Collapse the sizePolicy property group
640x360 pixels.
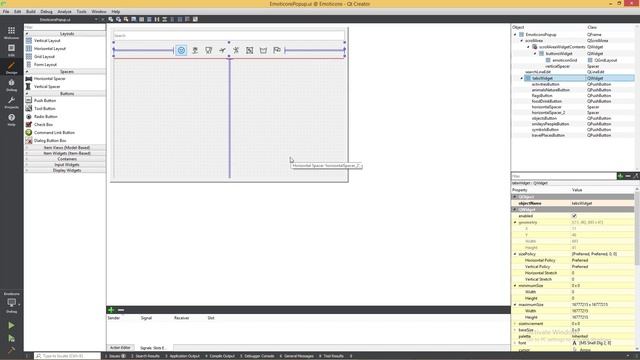coord(515,254)
